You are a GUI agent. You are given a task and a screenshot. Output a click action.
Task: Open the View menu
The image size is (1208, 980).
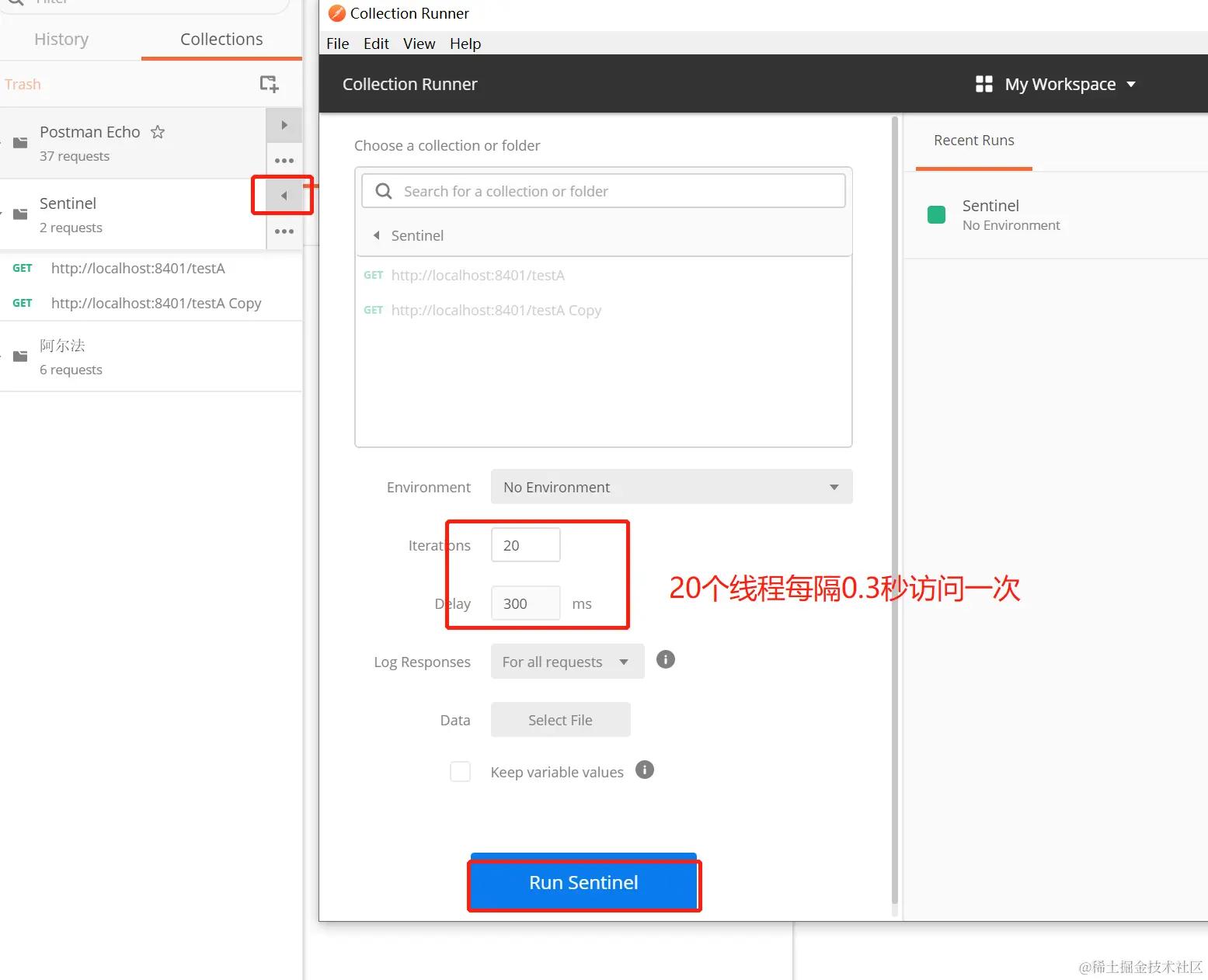coord(419,43)
